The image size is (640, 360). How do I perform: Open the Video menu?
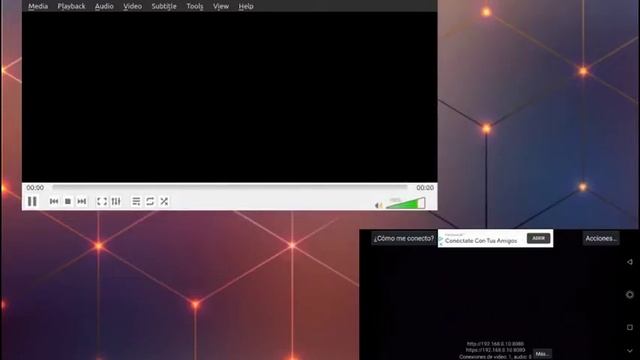(x=133, y=6)
